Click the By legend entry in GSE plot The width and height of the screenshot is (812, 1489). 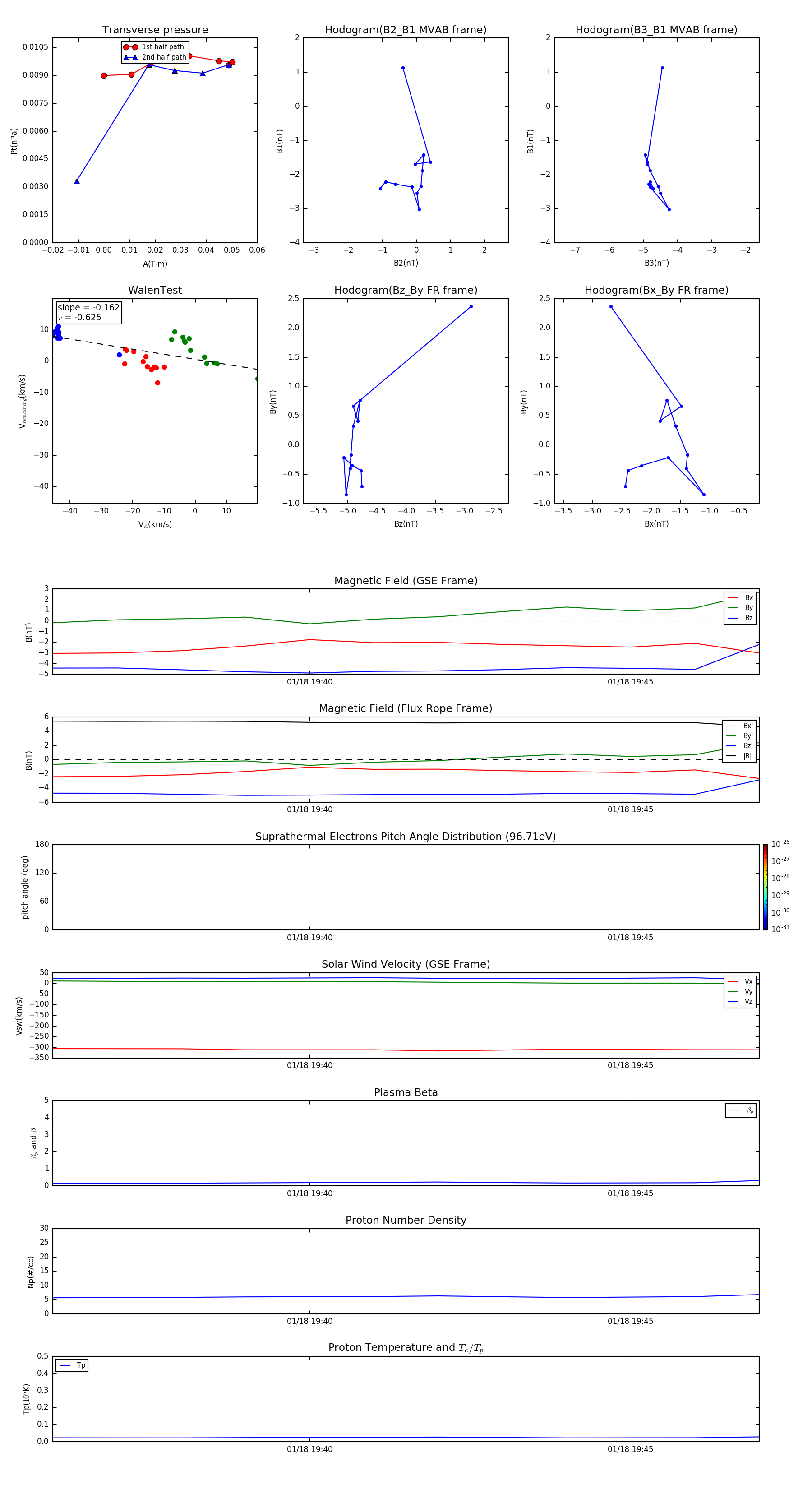click(x=740, y=608)
